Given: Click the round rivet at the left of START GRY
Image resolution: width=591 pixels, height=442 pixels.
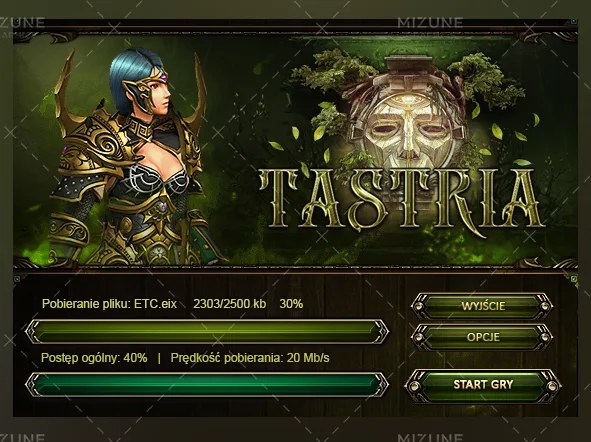Looking at the screenshot, I should coord(415,386).
